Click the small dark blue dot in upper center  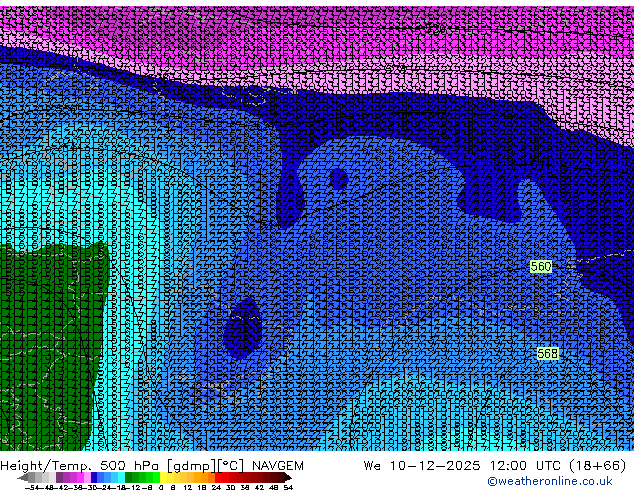pos(338,180)
